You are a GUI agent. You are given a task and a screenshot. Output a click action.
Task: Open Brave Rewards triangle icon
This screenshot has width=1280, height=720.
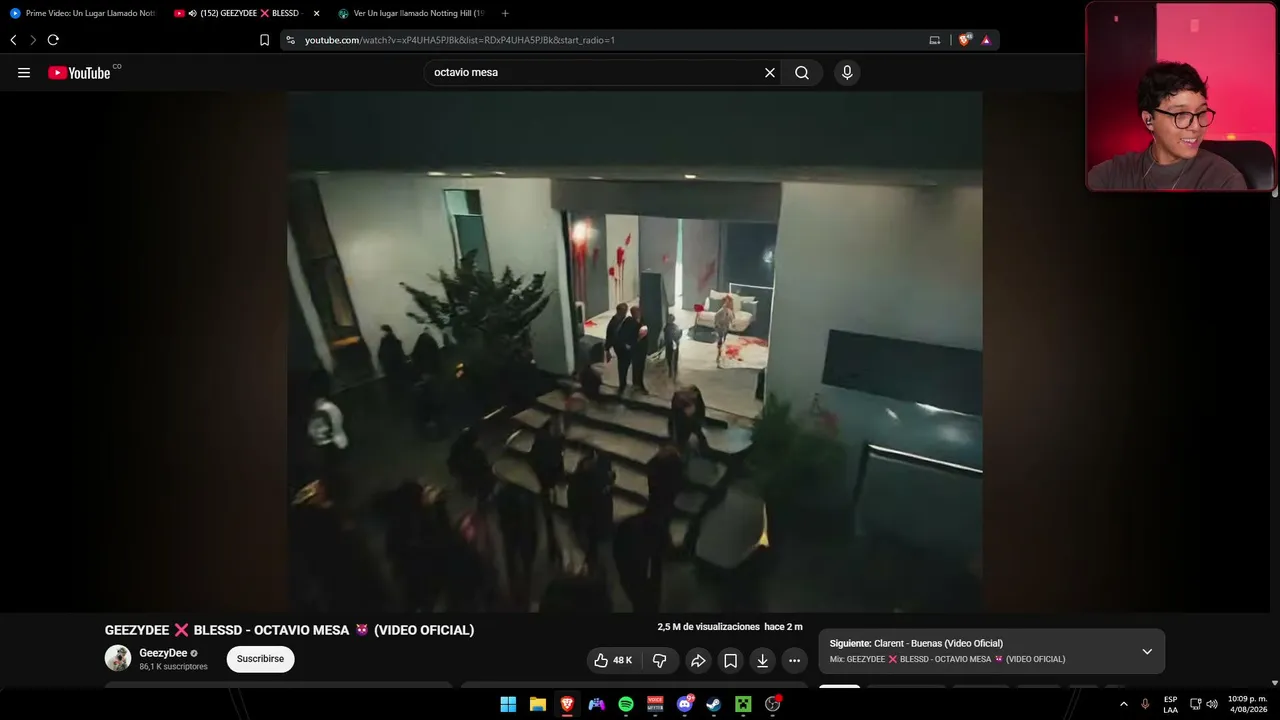point(986,40)
